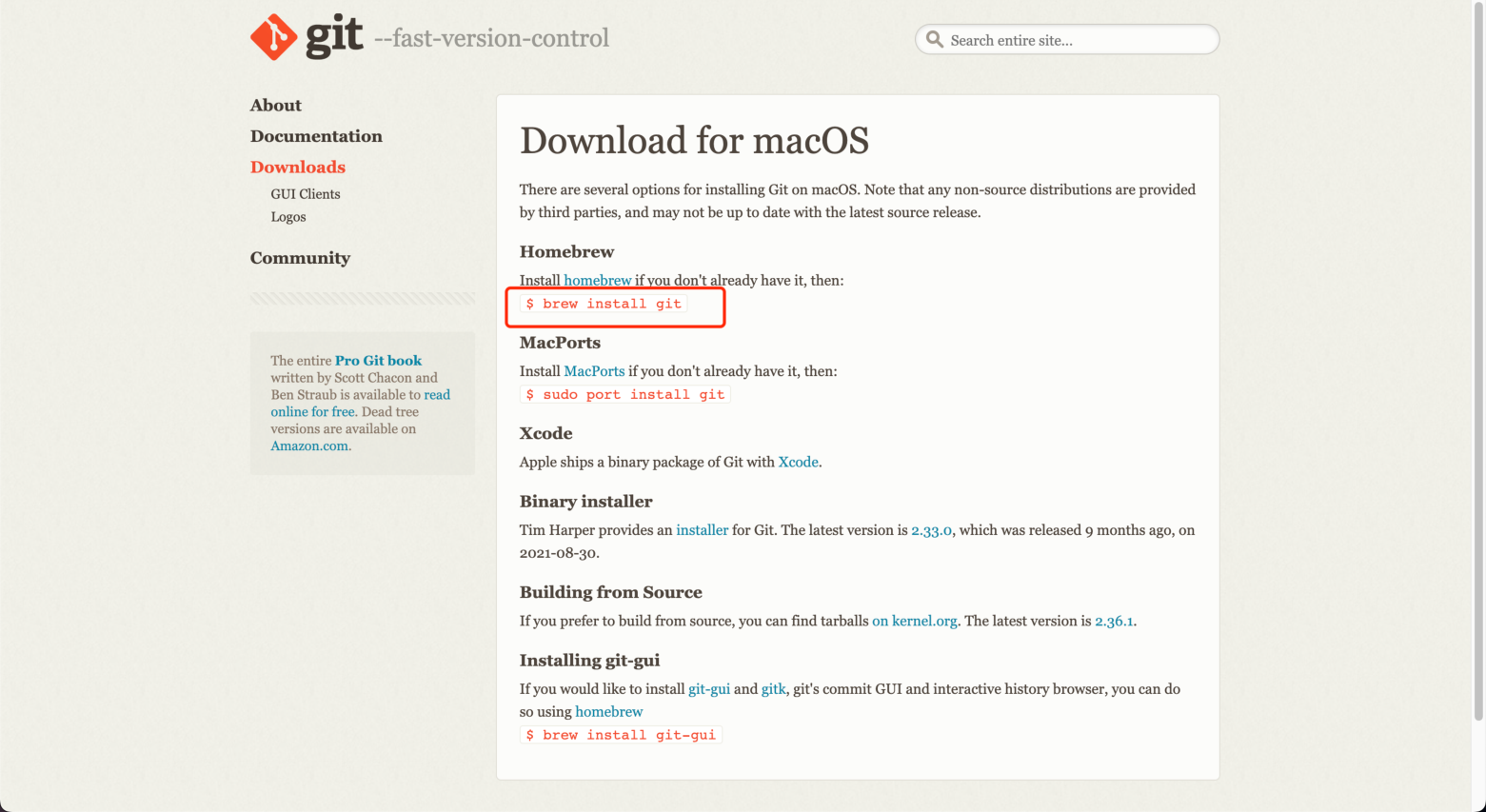Screen dimensions: 1486x812
Task: Click the Xcode section heading
Action: point(545,433)
